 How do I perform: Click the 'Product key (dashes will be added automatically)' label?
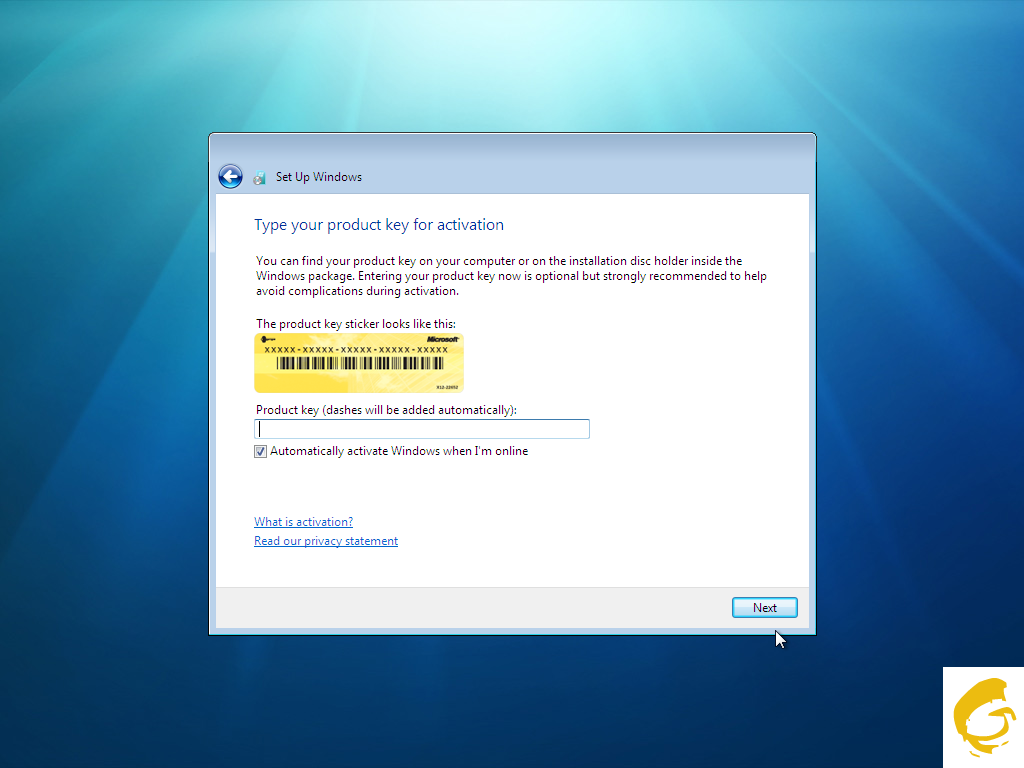[x=386, y=410]
